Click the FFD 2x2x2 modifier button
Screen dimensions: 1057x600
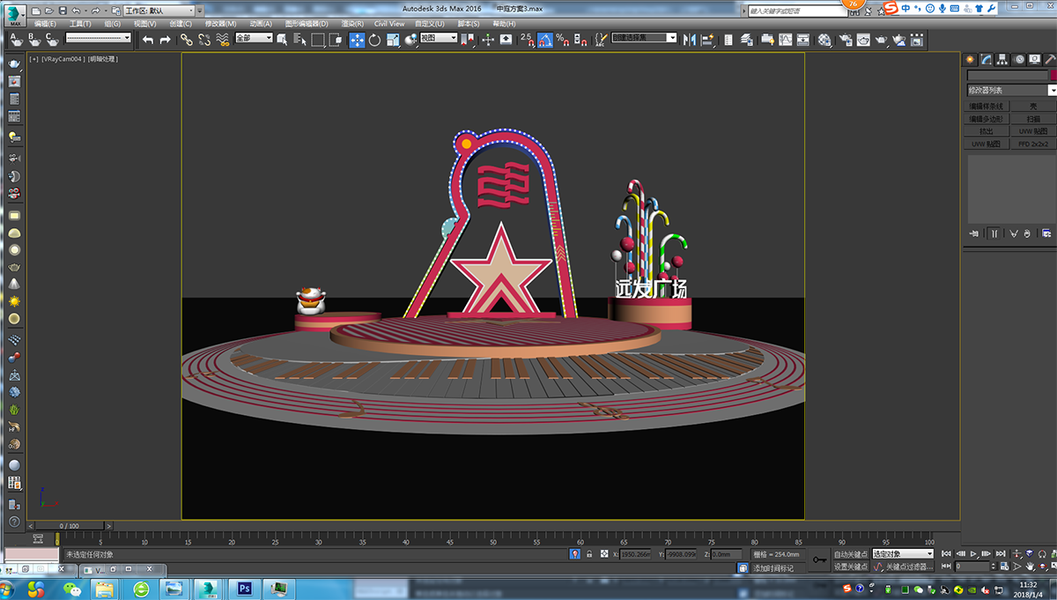pos(1033,144)
